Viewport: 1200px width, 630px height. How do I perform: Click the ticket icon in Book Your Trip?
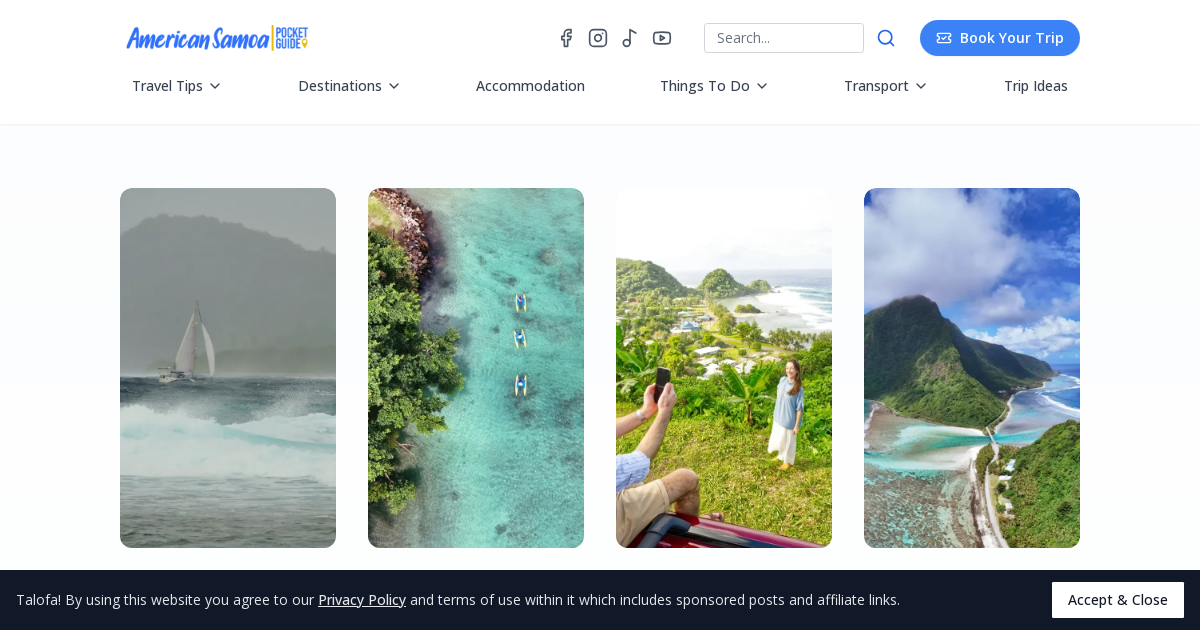(x=944, y=38)
